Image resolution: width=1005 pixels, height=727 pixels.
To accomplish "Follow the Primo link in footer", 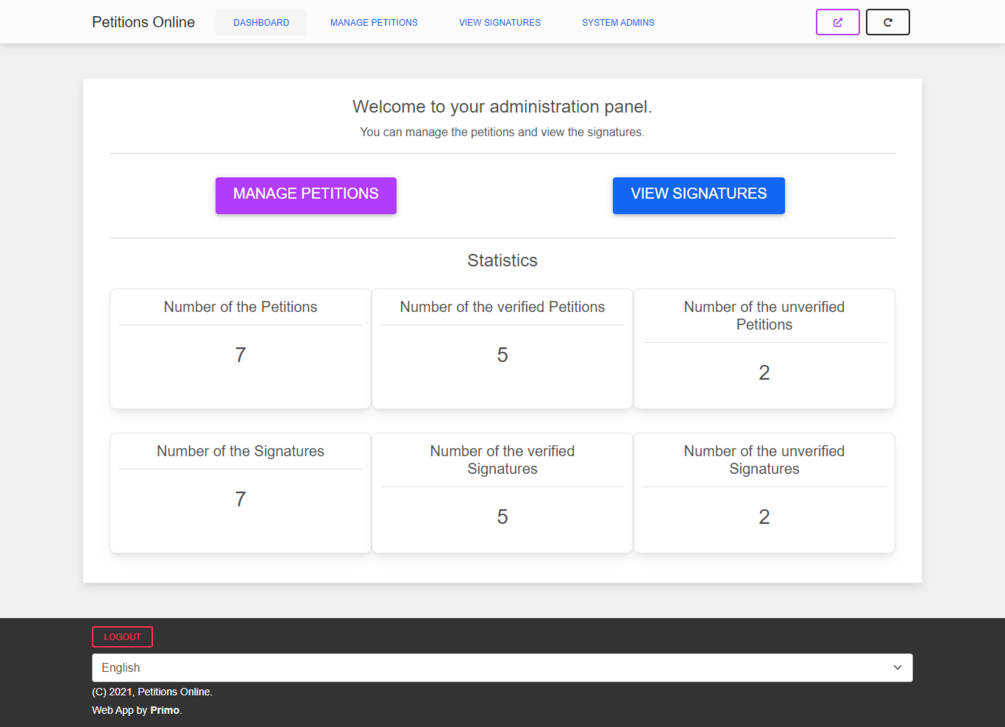I will pyautogui.click(x=165, y=710).
